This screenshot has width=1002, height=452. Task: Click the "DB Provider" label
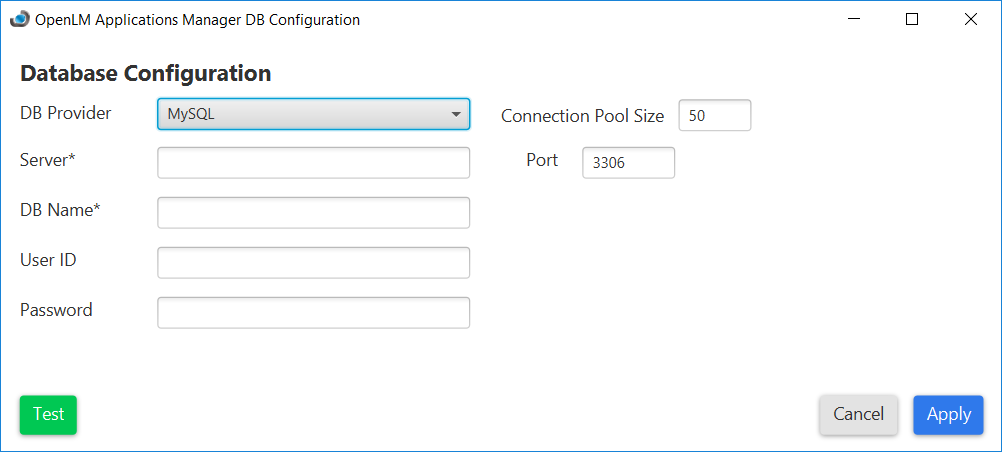(x=66, y=113)
